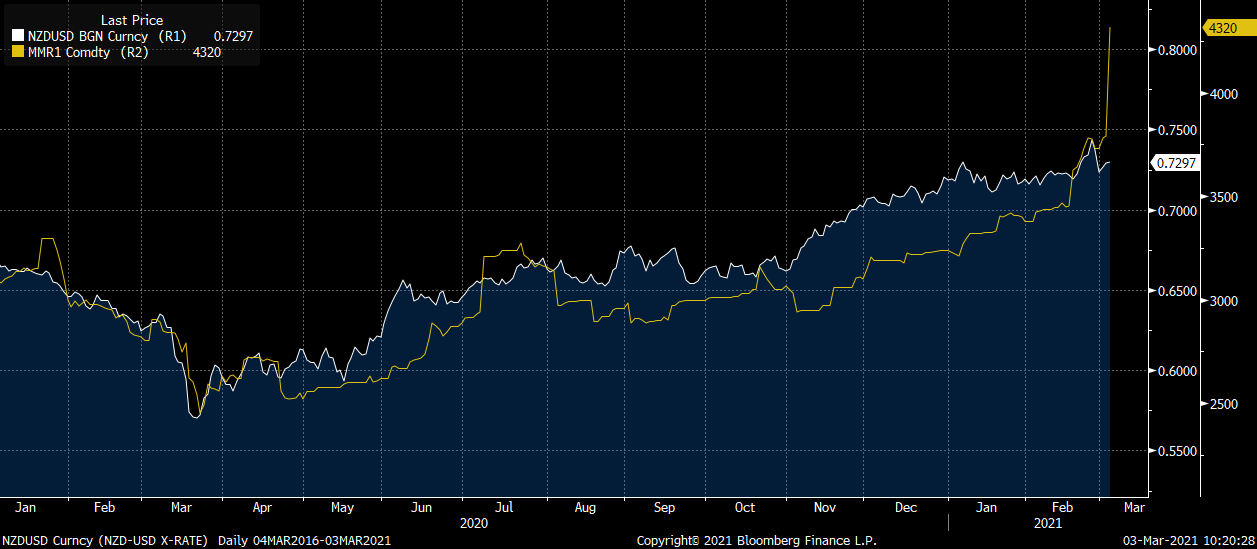Click the 0.7297 value in the legend
This screenshot has height=549, width=1257.
(x=232, y=35)
